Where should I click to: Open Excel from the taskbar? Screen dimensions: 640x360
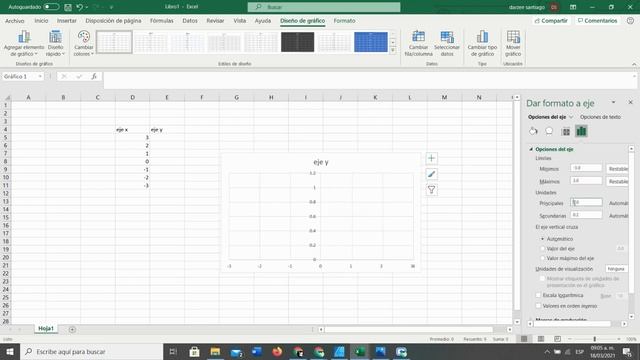(360, 351)
